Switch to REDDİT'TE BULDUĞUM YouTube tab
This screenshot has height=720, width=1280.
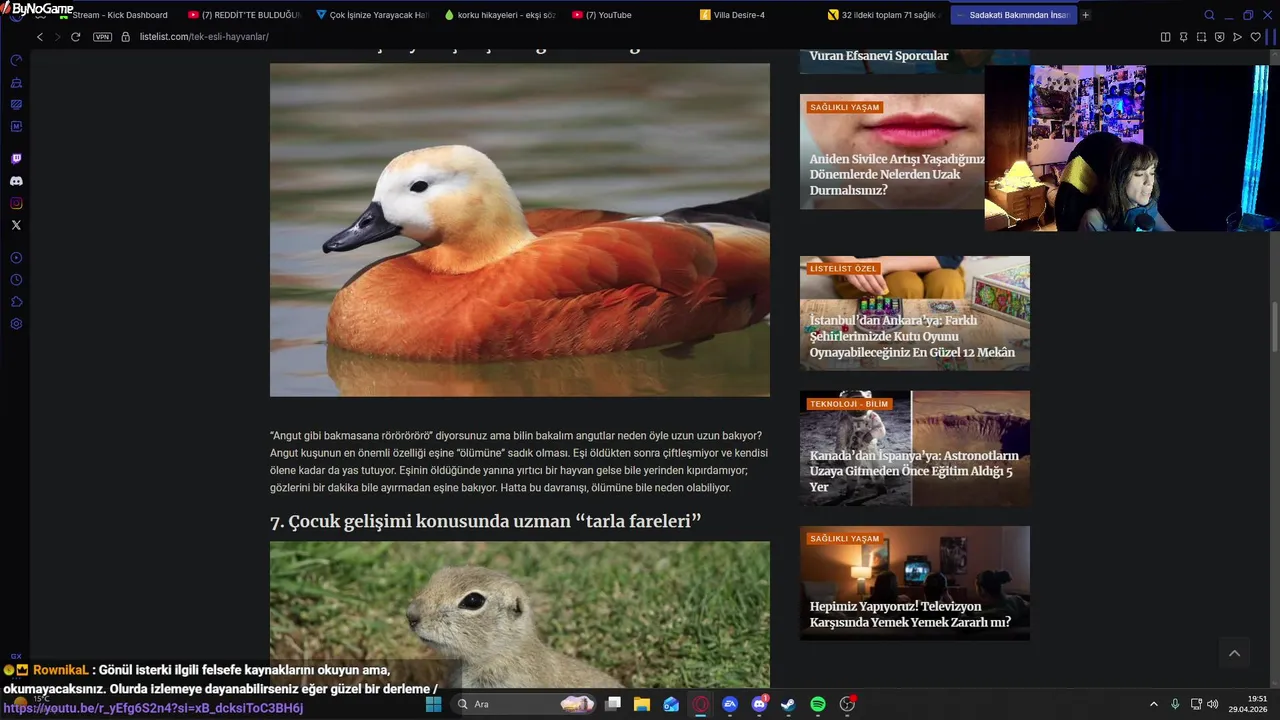[x=245, y=15]
